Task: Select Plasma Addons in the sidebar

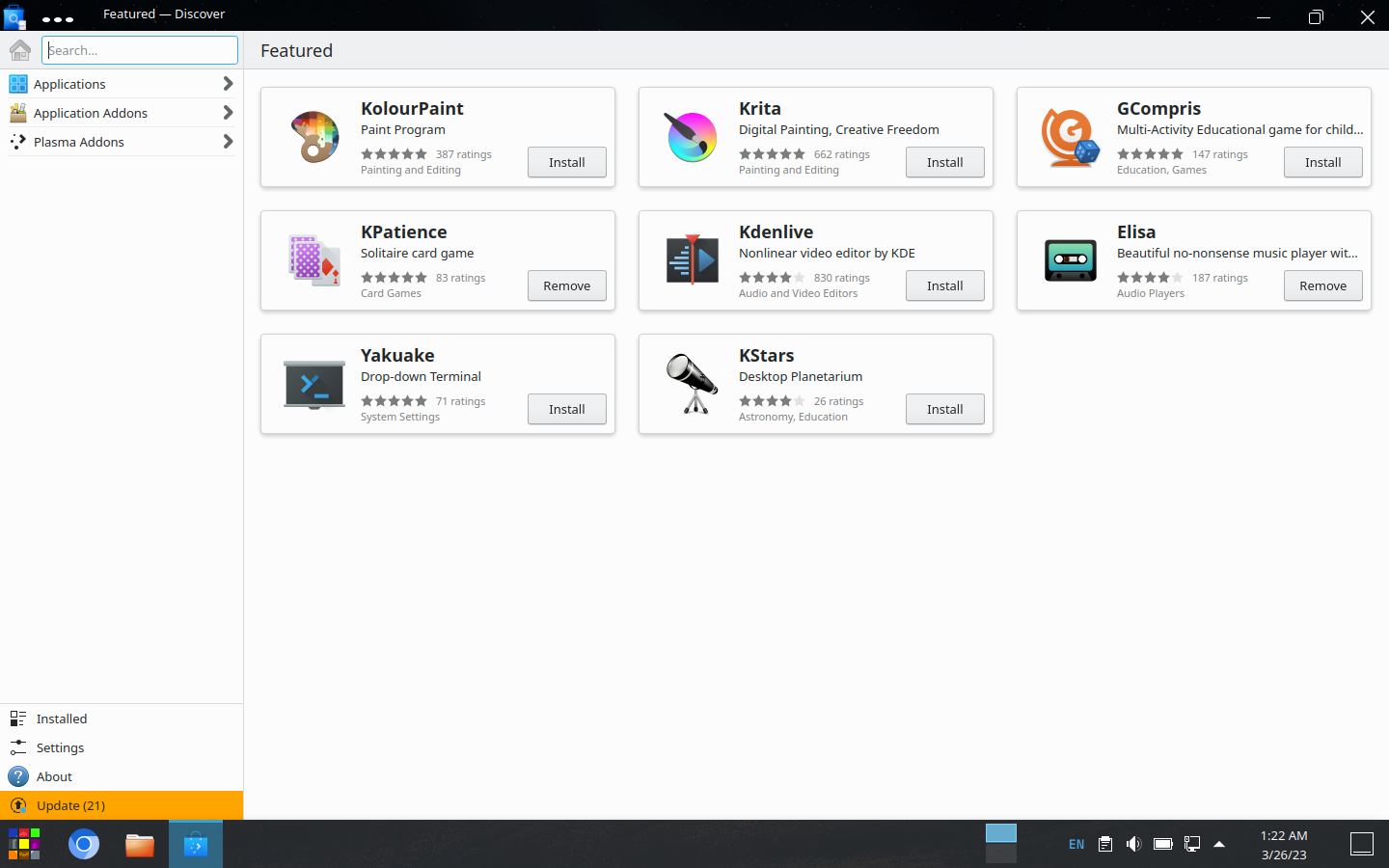Action: point(122,142)
